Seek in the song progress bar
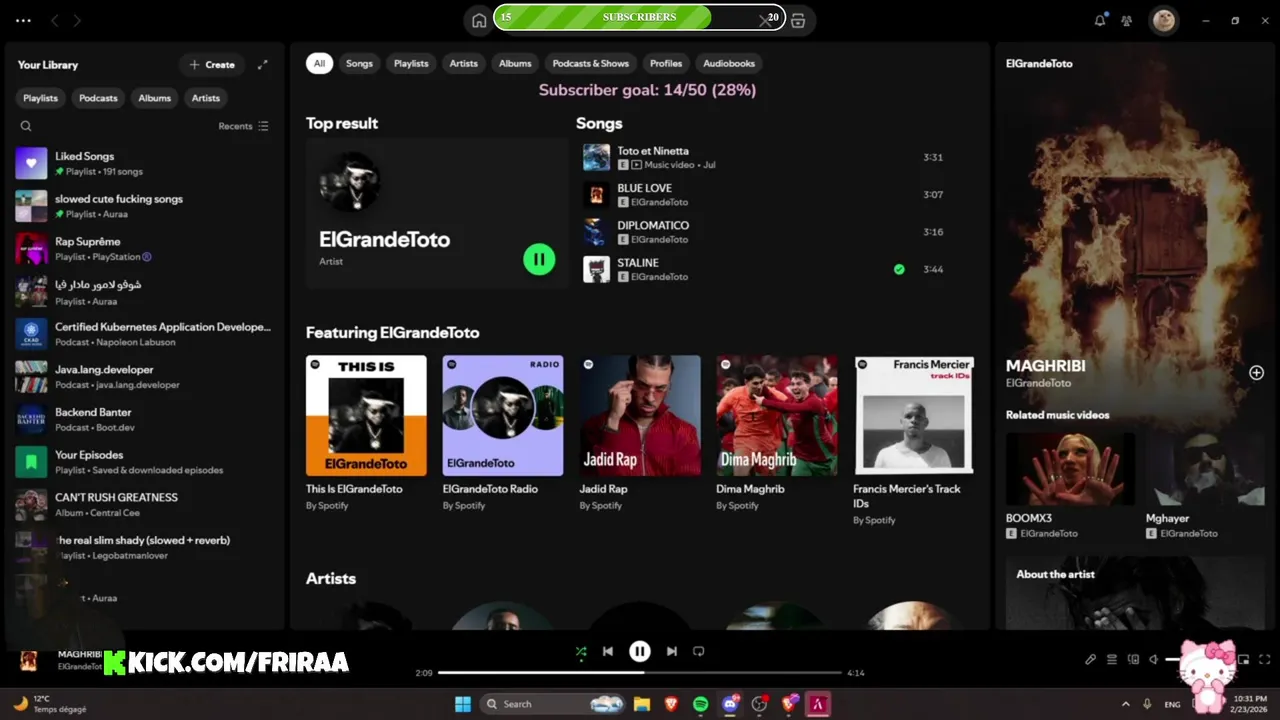1280x720 pixels. pyautogui.click(x=640, y=672)
